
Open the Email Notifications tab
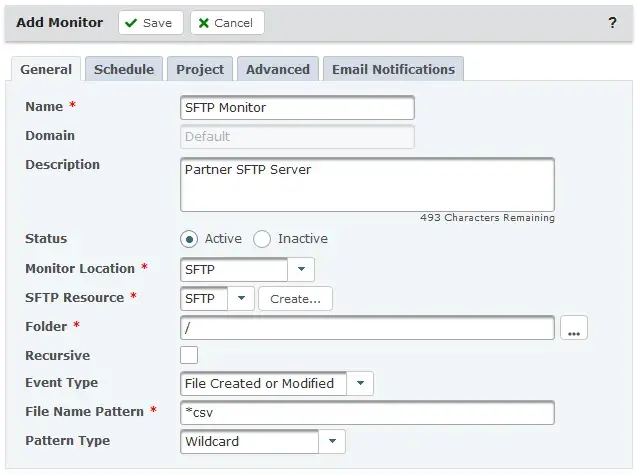[x=393, y=69]
